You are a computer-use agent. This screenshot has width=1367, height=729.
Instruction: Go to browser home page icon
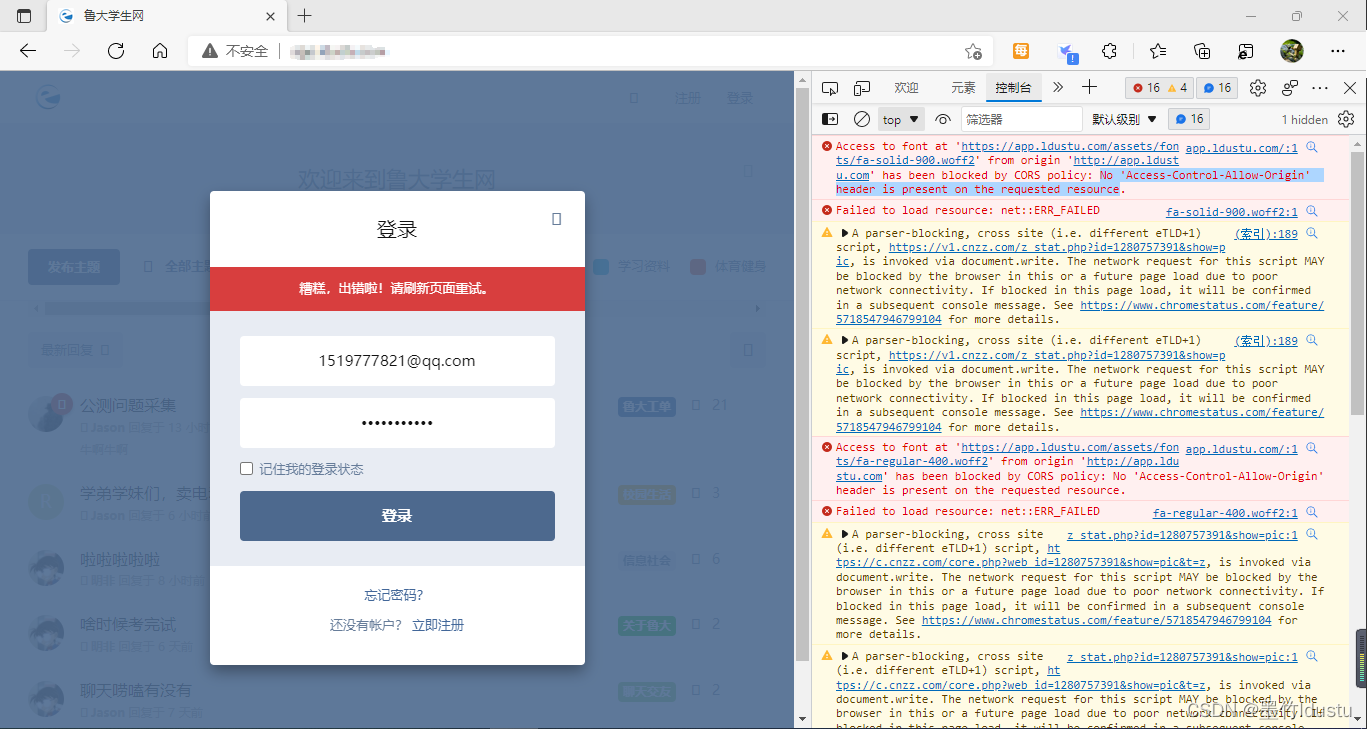[x=160, y=51]
